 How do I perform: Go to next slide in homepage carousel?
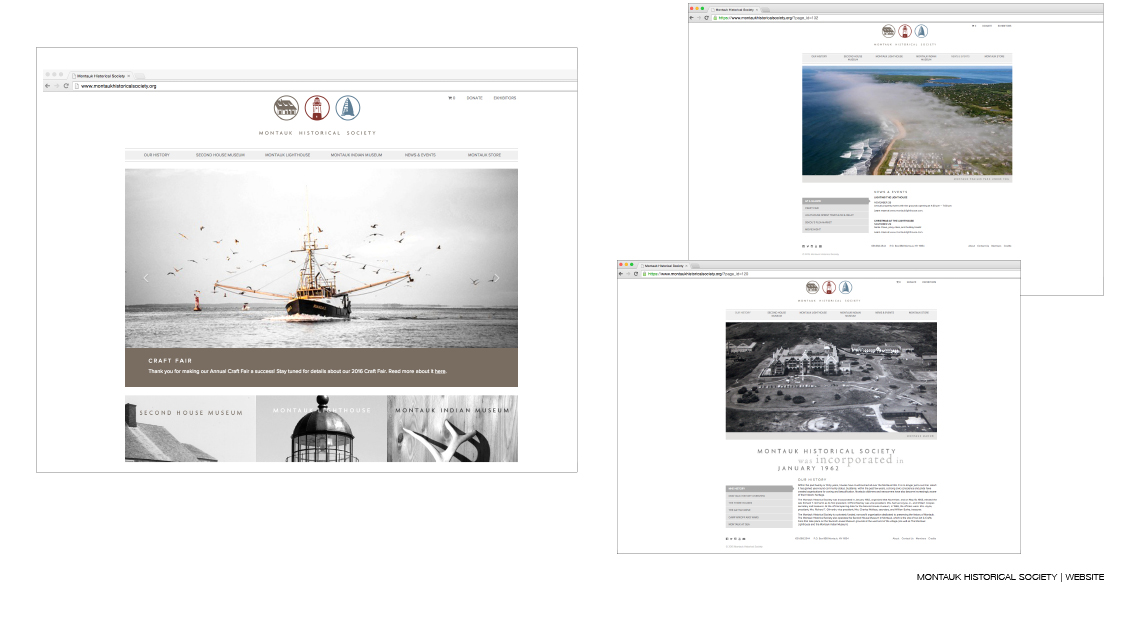(x=497, y=278)
